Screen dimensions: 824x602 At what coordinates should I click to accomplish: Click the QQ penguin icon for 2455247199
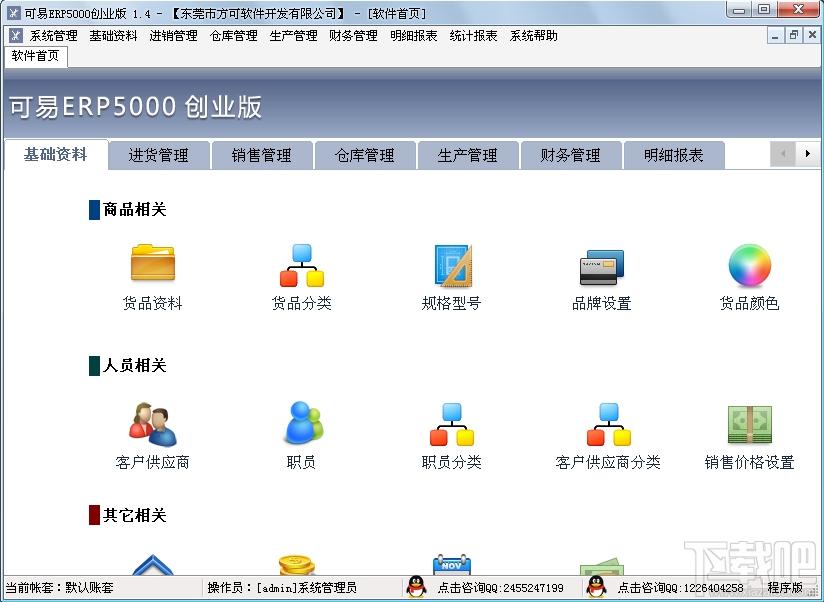click(416, 587)
